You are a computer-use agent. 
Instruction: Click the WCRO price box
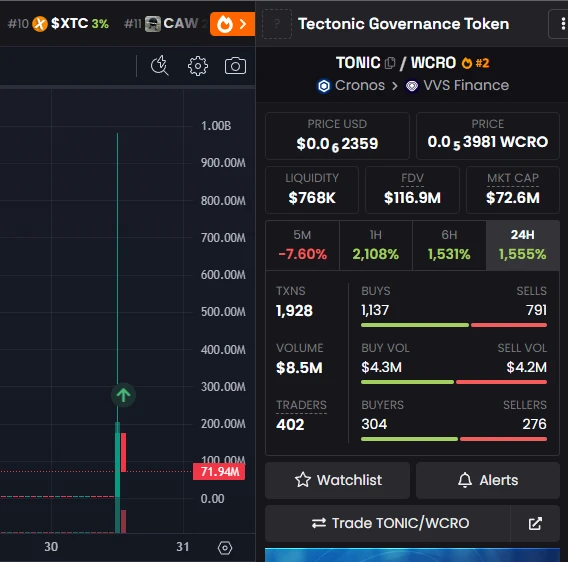(x=488, y=136)
